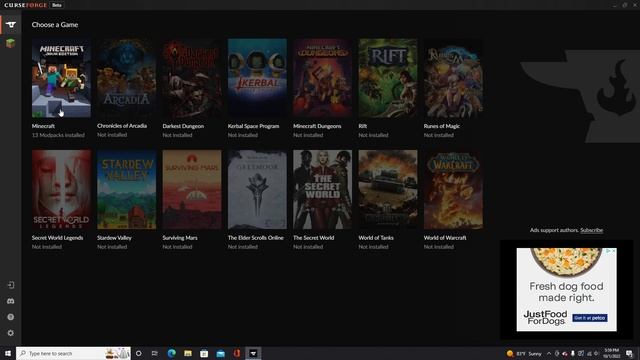Image resolution: width=640 pixels, height=360 pixels.
Task: Open Task View on the taskbar
Action: [155, 353]
